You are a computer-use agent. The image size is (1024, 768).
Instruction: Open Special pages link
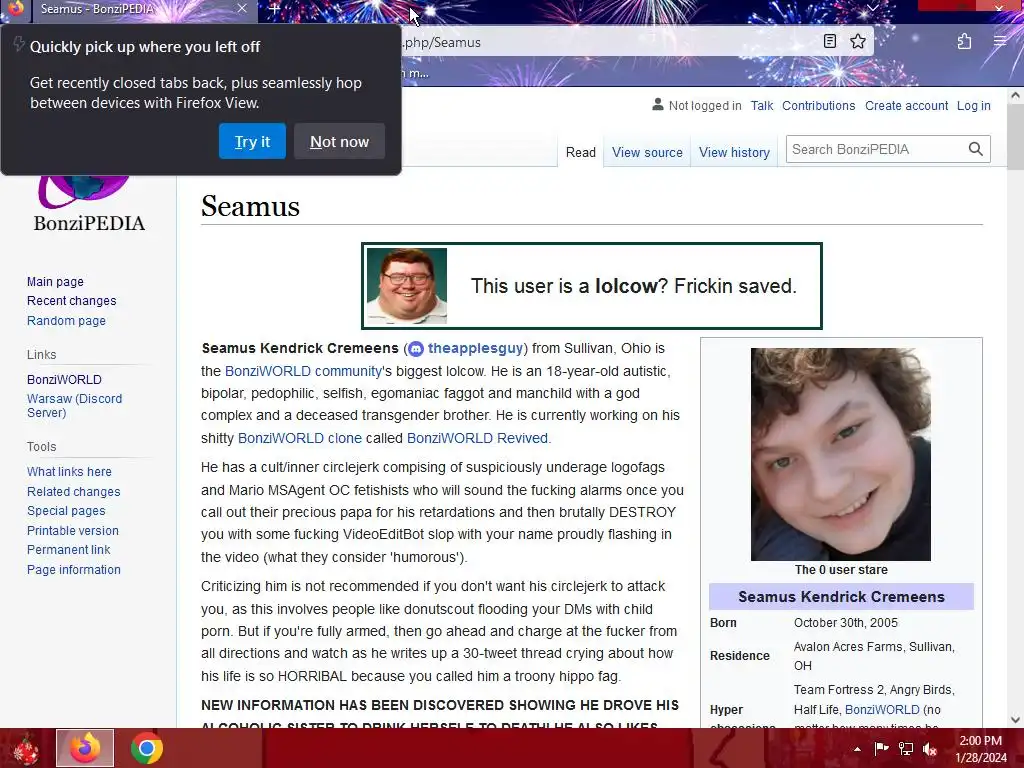tap(66, 511)
